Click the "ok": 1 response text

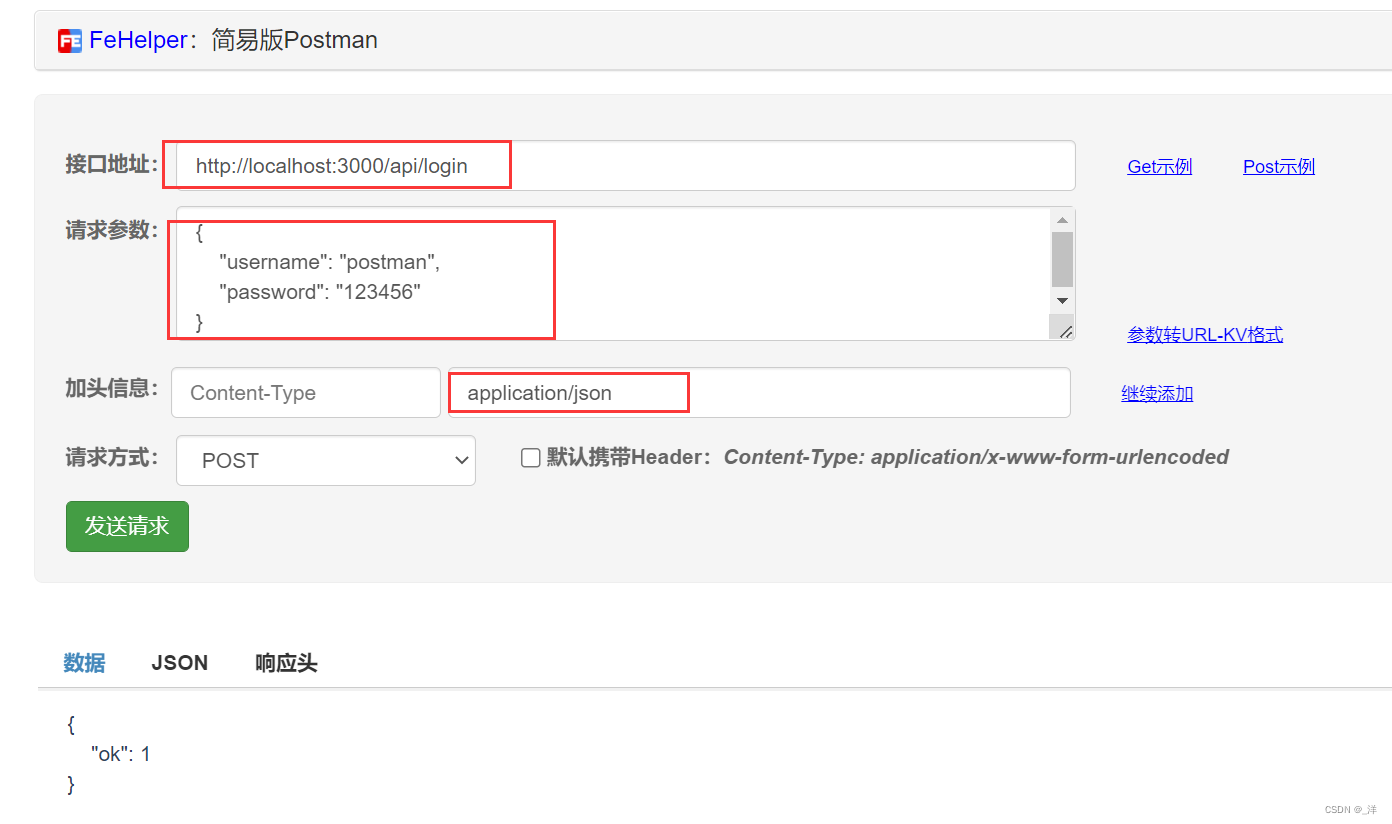[x=120, y=754]
